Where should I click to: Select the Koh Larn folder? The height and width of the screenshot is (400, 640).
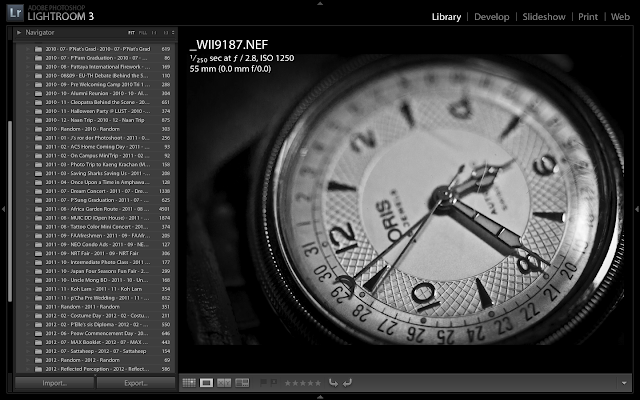[x=96, y=289]
